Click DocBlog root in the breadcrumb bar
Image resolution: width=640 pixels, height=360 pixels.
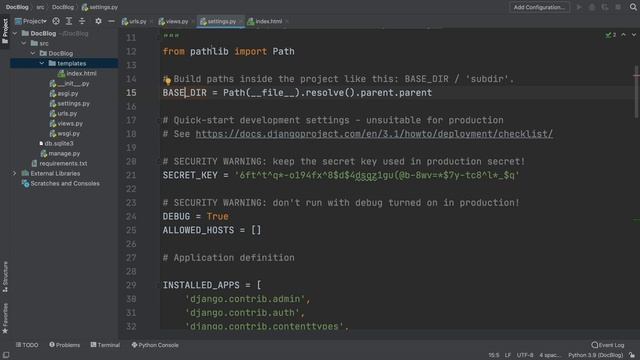pos(17,7)
